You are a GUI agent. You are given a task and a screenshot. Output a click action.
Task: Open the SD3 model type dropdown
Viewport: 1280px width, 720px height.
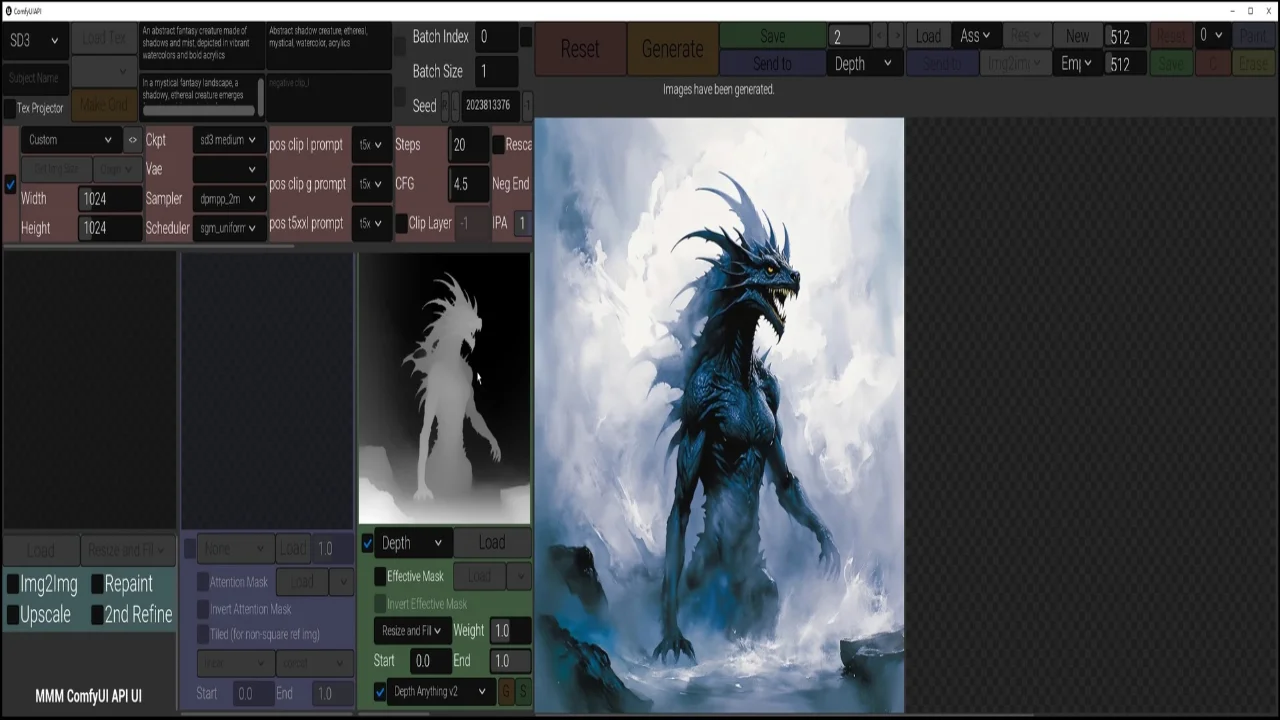point(34,40)
